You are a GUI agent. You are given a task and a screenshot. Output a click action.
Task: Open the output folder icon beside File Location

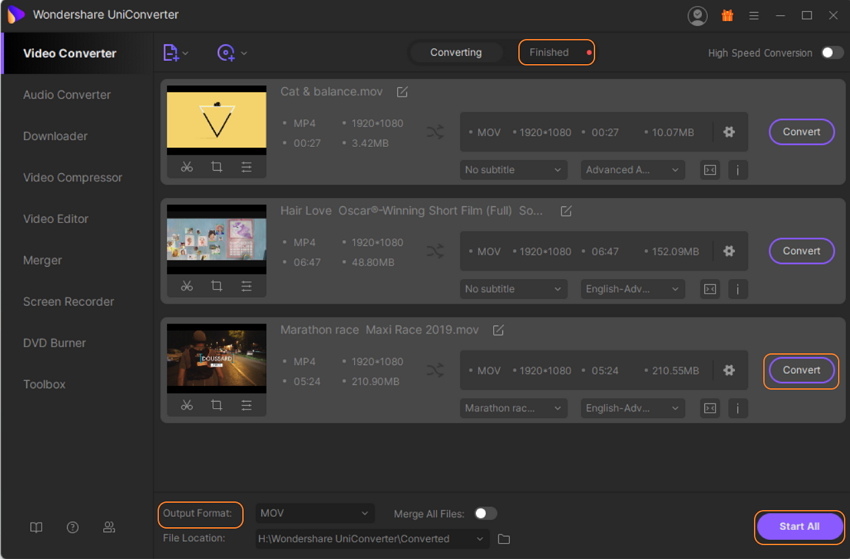point(504,539)
